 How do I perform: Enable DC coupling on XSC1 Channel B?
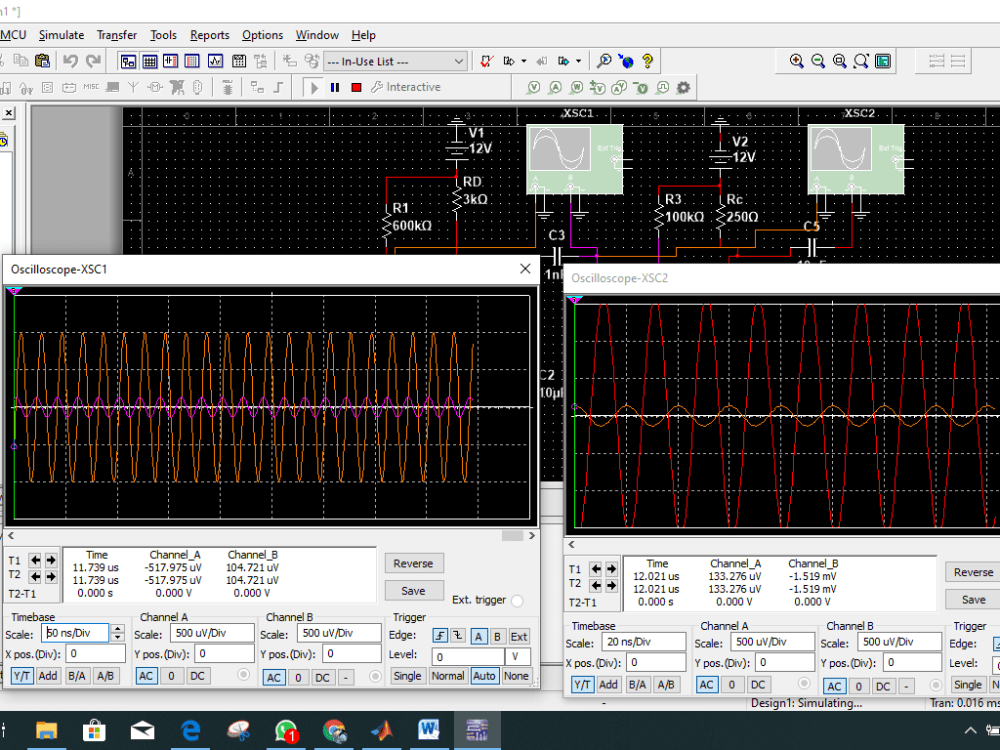tap(322, 677)
